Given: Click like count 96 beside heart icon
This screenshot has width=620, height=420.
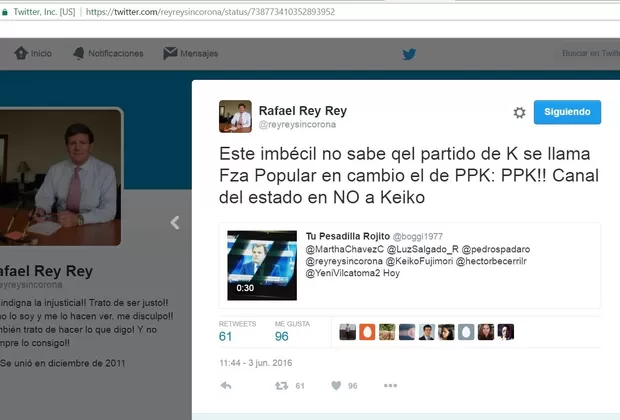Looking at the screenshot, I should 353,386.
